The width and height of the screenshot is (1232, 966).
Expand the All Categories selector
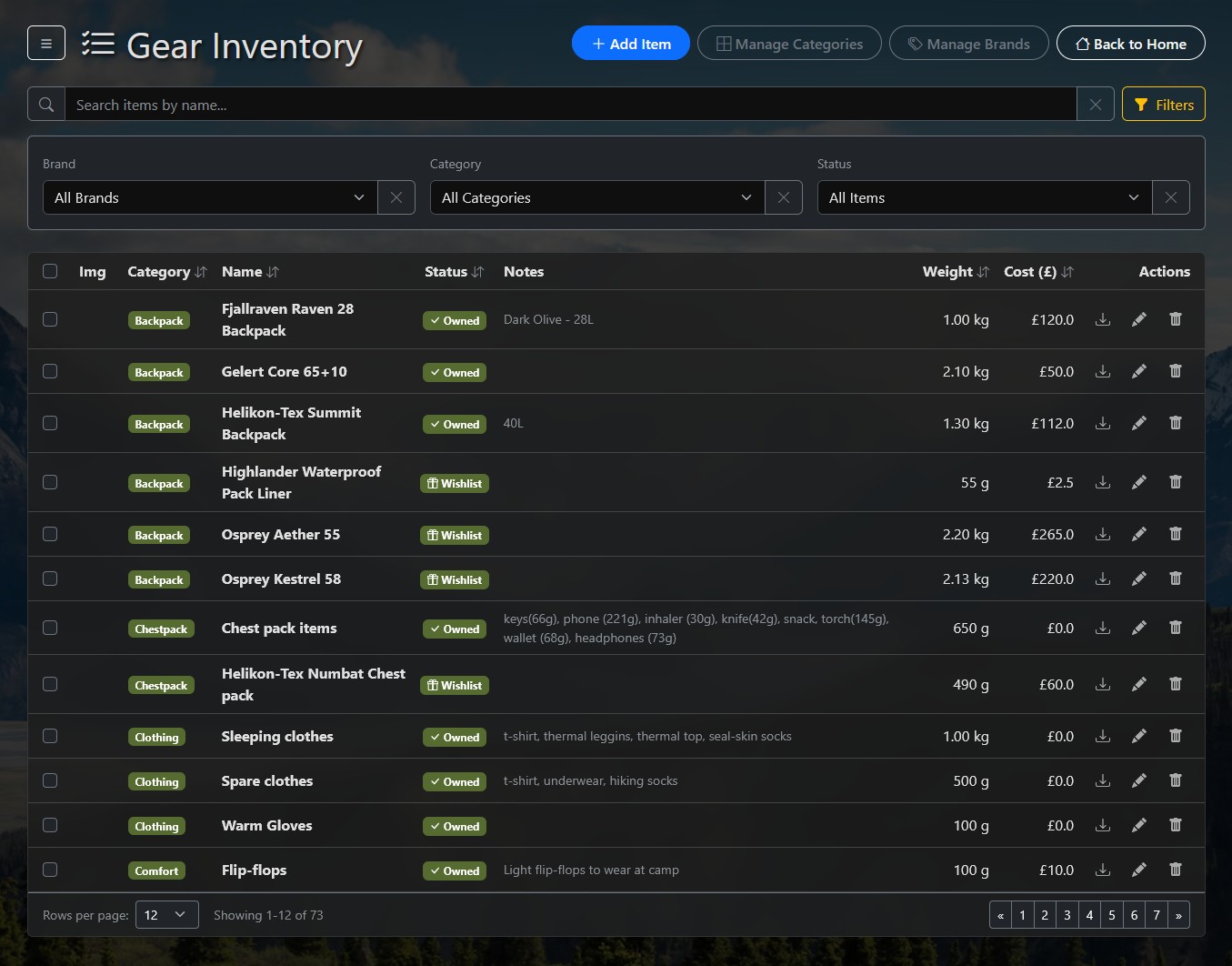pos(596,197)
